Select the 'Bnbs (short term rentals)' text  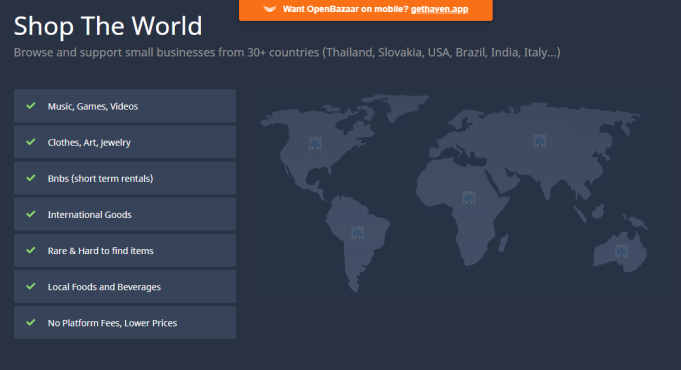100,178
